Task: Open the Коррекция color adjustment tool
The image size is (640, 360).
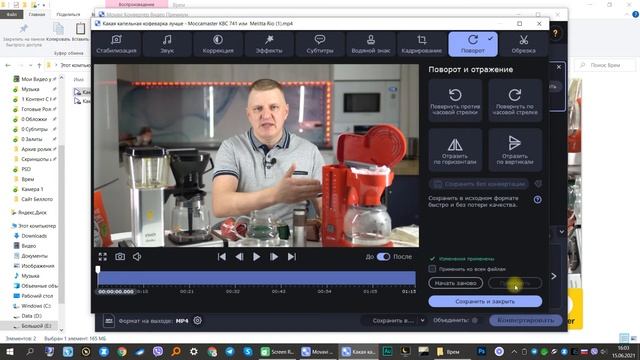Action: 218,44
